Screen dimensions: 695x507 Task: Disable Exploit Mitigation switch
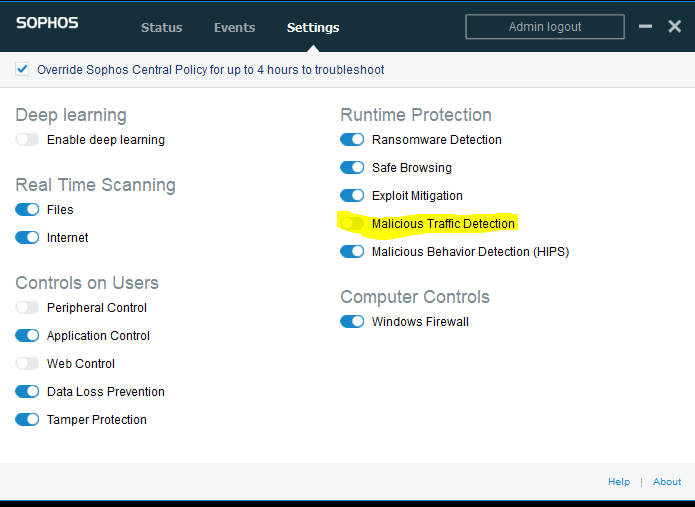pos(352,195)
